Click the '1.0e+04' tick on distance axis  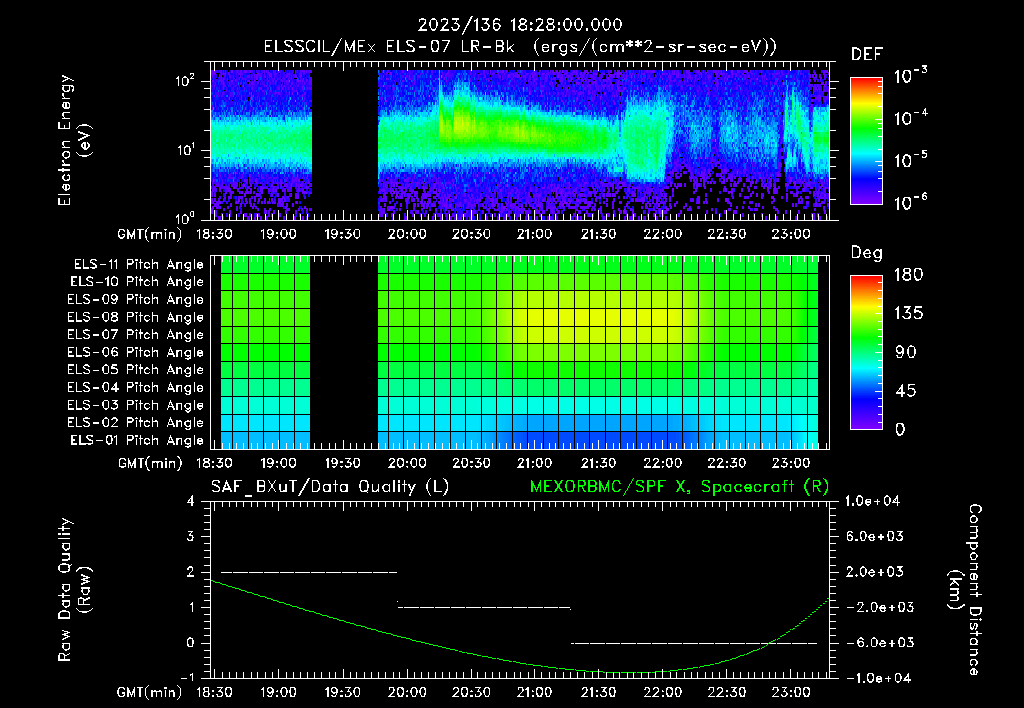point(872,501)
